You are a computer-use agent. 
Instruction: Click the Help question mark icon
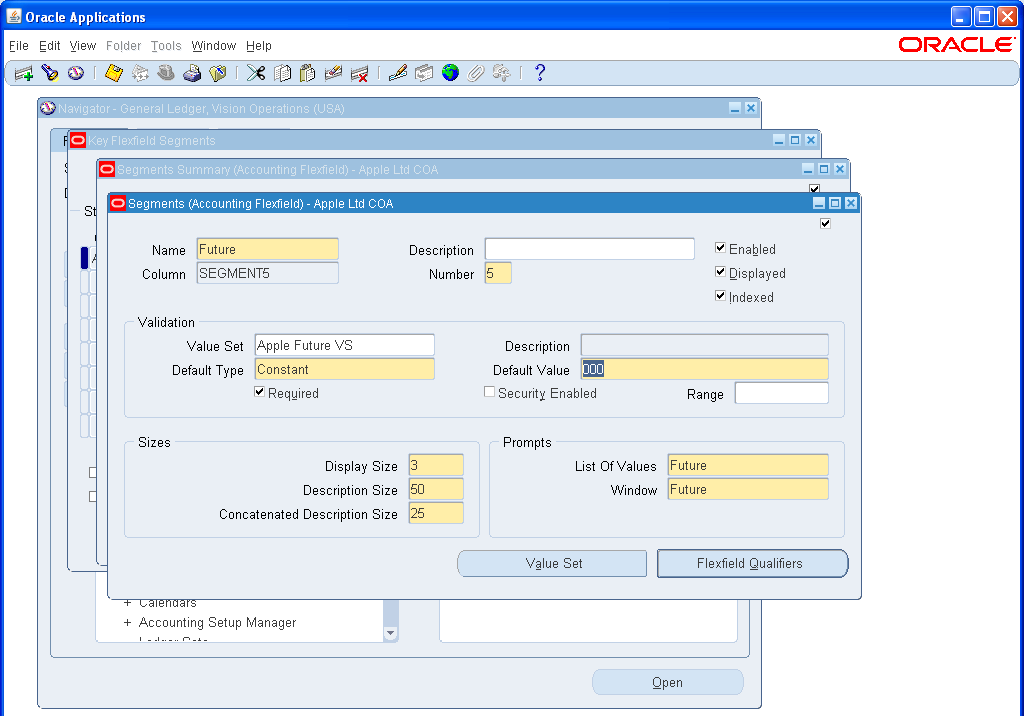pyautogui.click(x=540, y=72)
